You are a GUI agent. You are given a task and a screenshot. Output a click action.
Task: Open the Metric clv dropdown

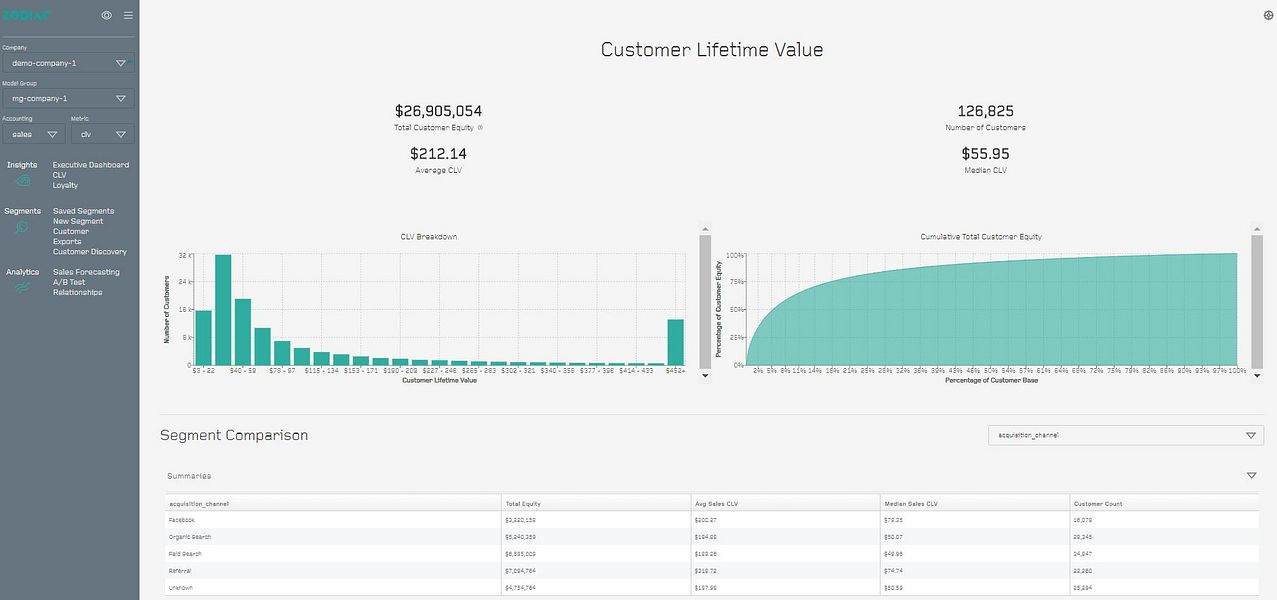pos(103,134)
